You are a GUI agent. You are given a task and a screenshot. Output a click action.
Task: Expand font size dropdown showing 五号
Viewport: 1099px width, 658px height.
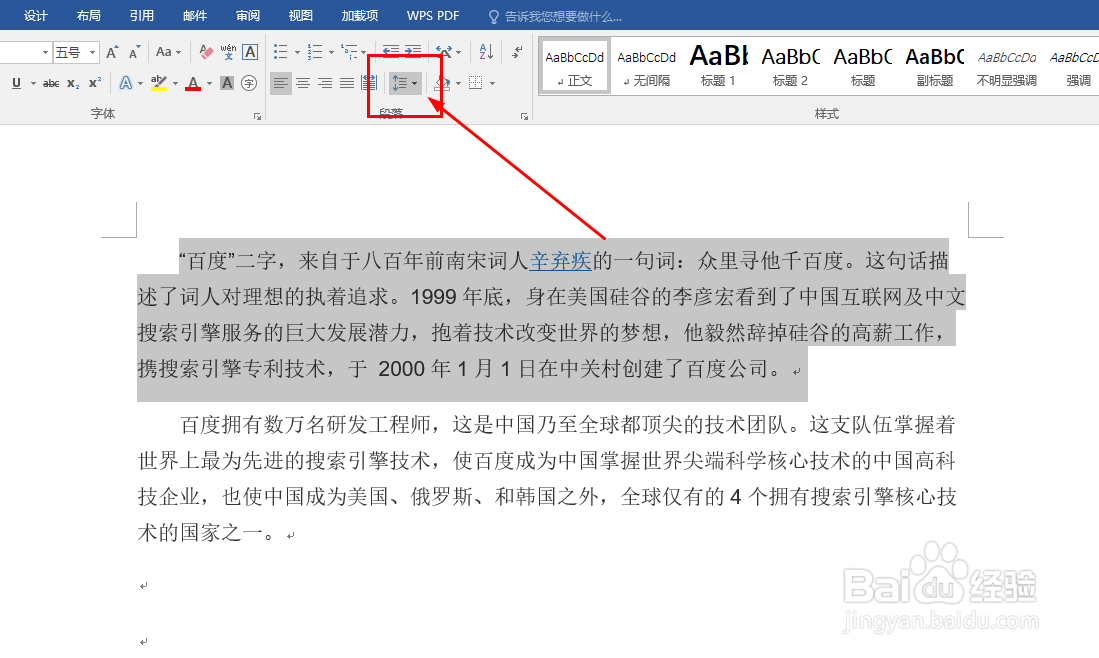click(x=92, y=53)
